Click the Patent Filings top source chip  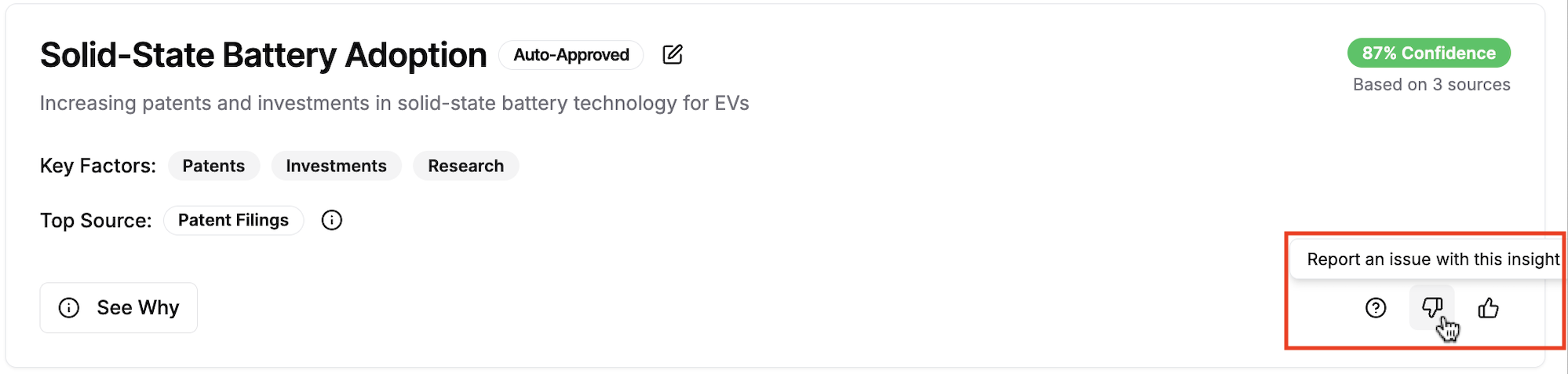tap(233, 220)
